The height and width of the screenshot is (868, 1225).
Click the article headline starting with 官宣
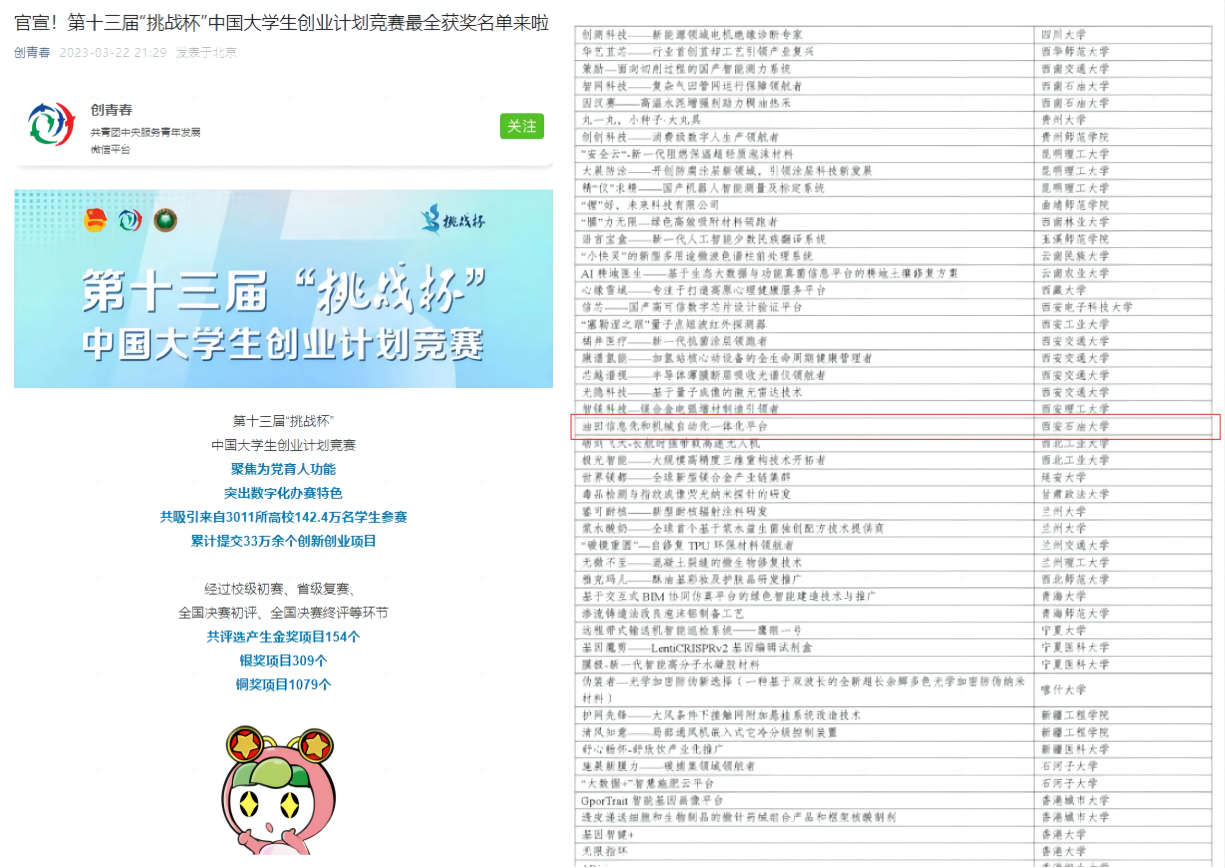click(281, 23)
